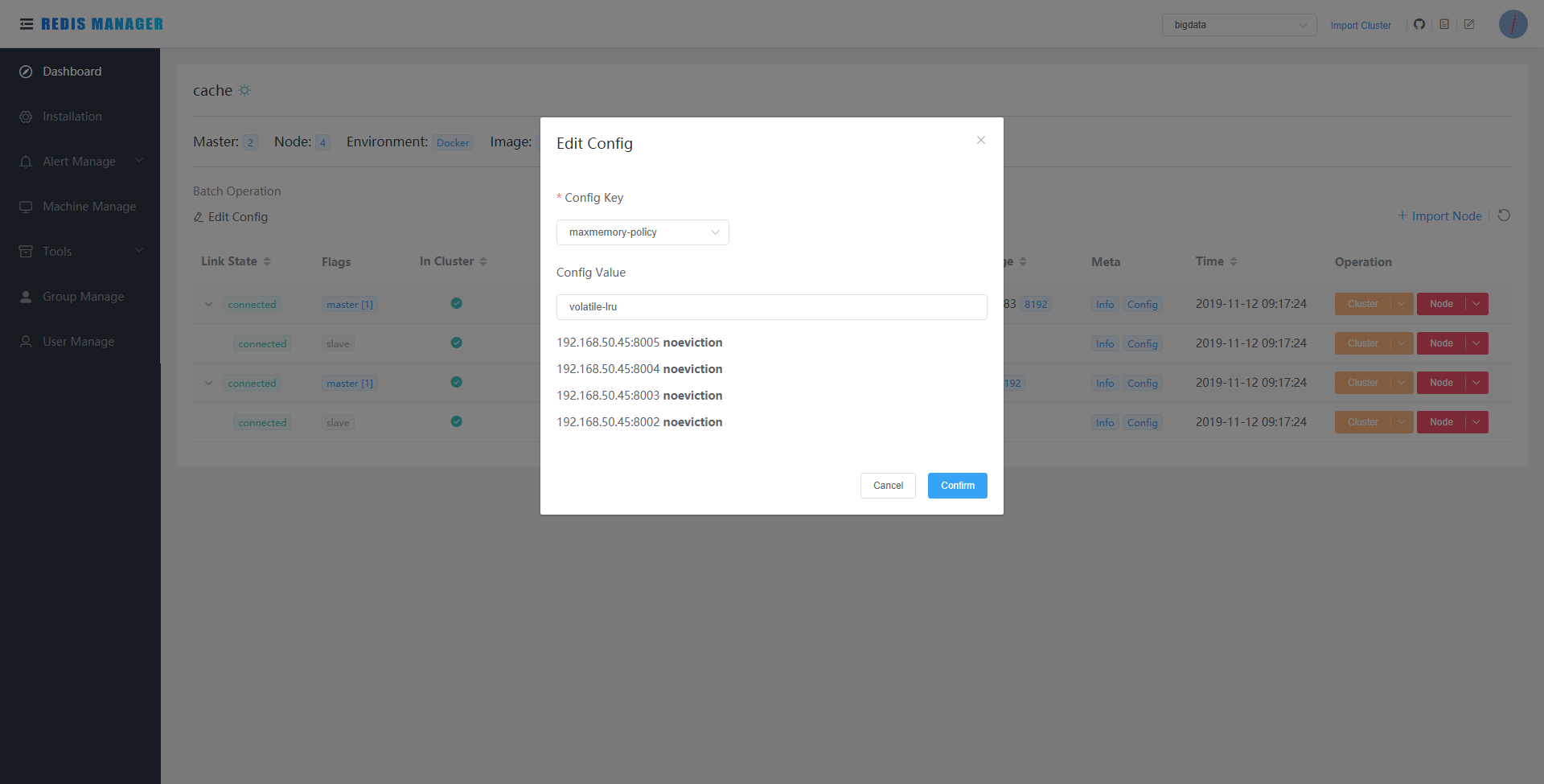The width and height of the screenshot is (1544, 784).
Task: Click the refresh icon beside Import Node
Action: coord(1504,215)
